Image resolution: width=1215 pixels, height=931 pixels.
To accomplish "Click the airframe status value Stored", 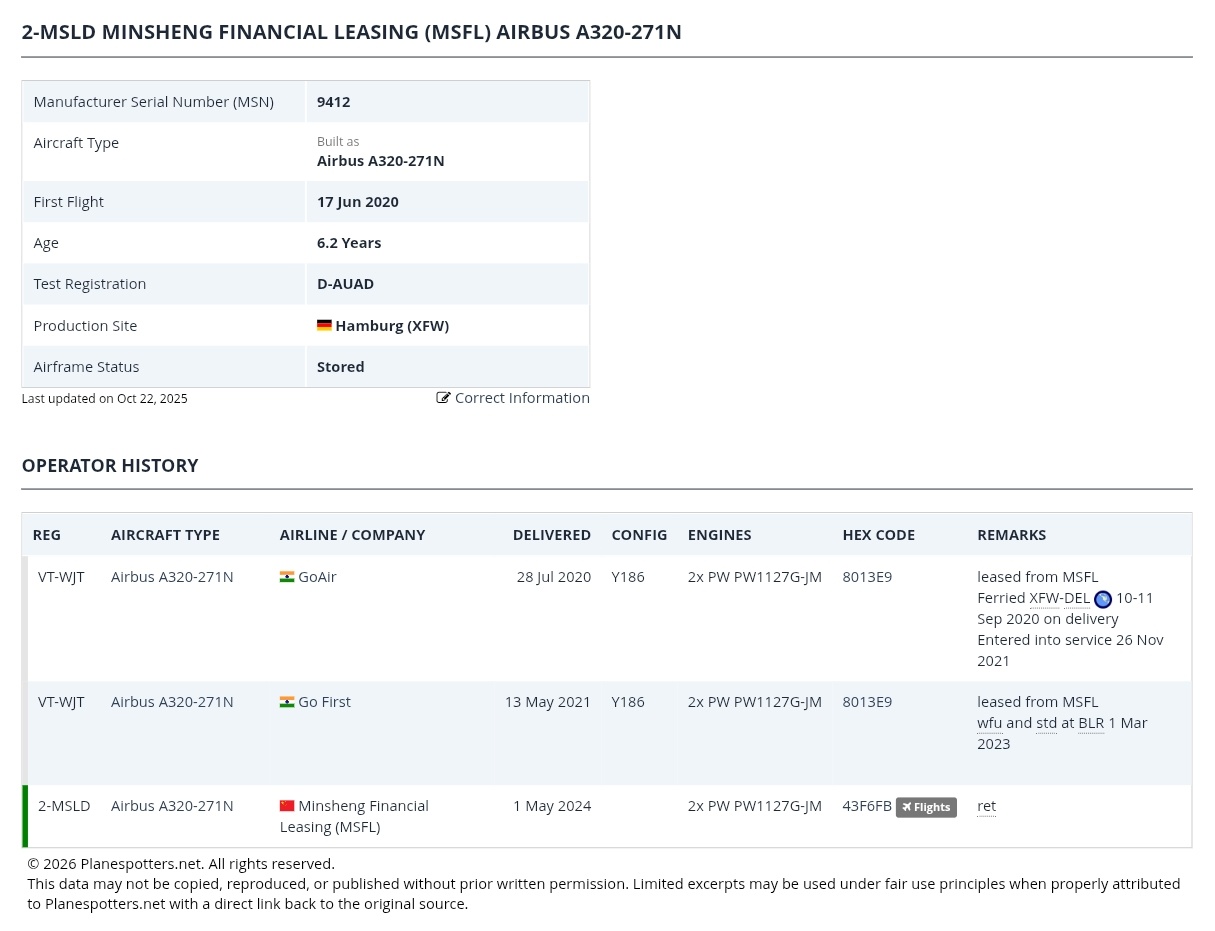I will pyautogui.click(x=340, y=367).
